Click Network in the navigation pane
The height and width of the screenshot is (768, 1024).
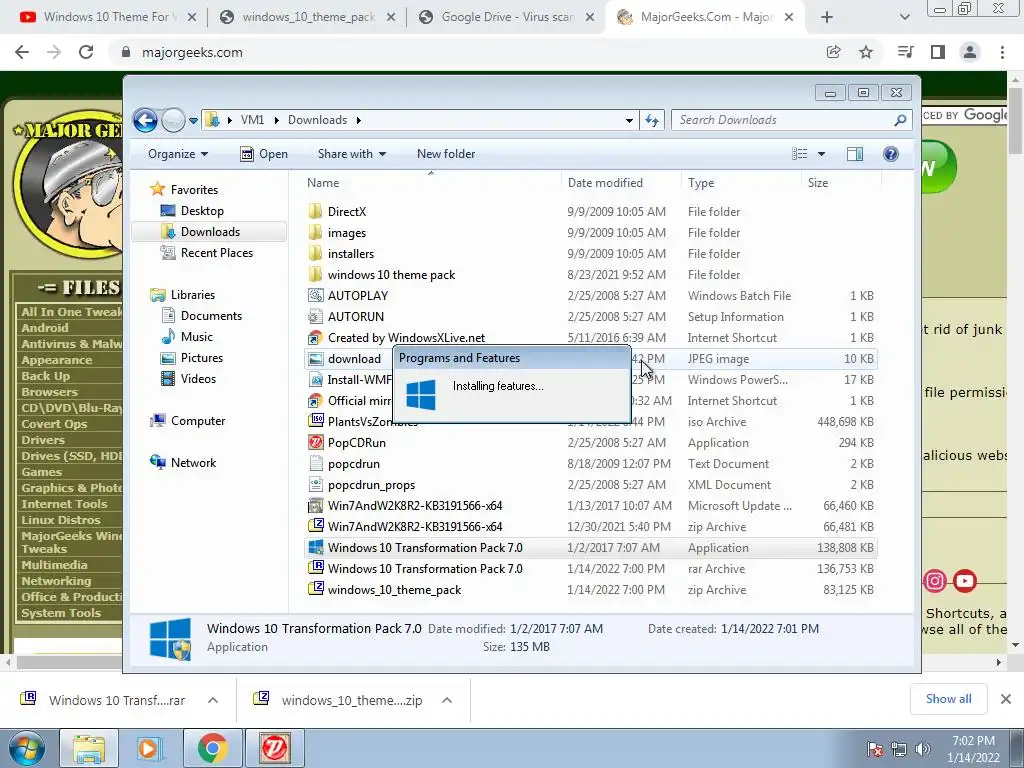click(x=193, y=463)
